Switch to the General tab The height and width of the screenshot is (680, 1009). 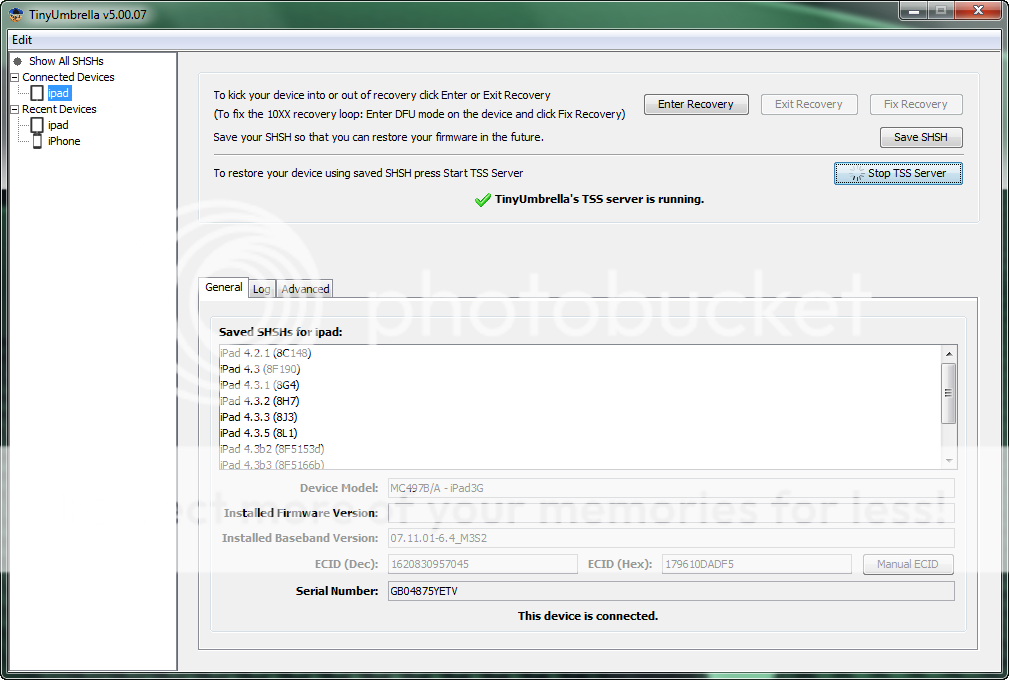[x=224, y=288]
